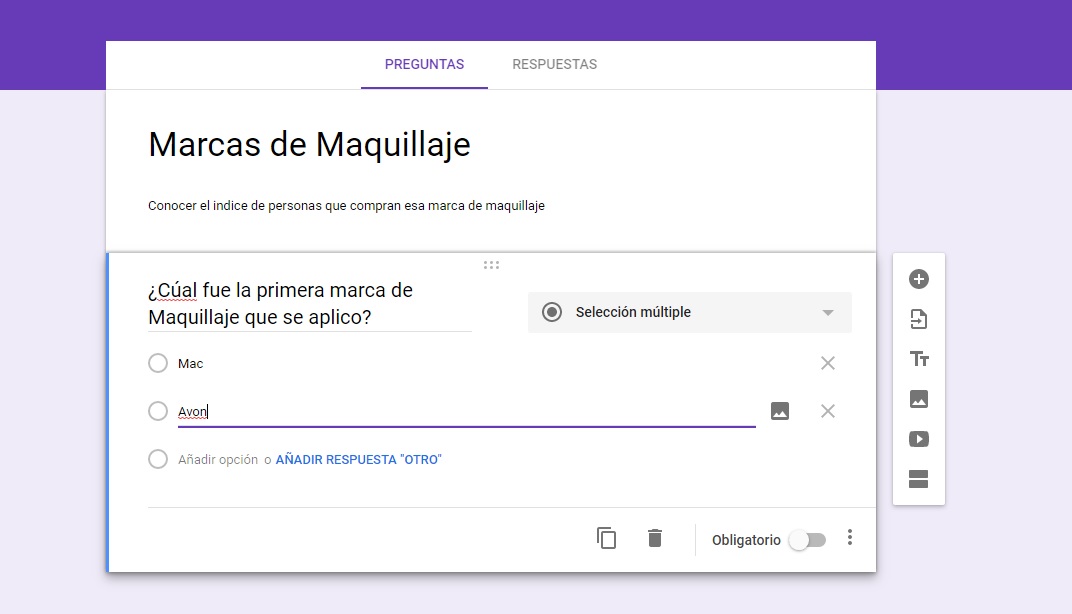1072x614 pixels.
Task: Select the Mac radio button
Action: [x=157, y=363]
